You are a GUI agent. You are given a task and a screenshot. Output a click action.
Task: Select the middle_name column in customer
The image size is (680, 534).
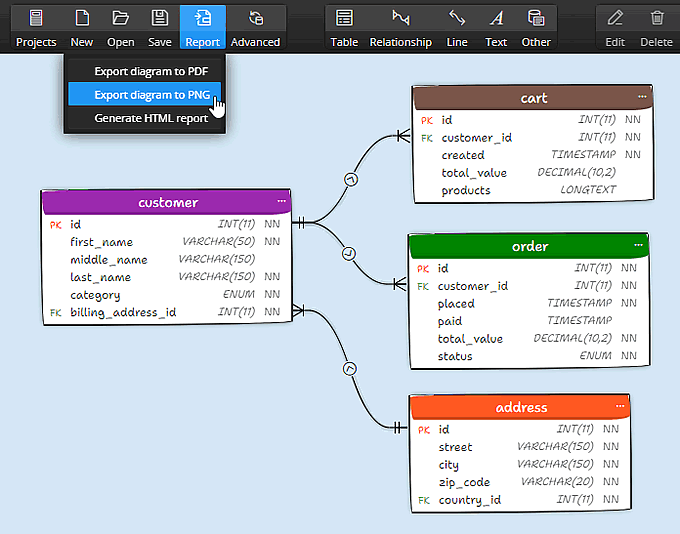(167, 259)
